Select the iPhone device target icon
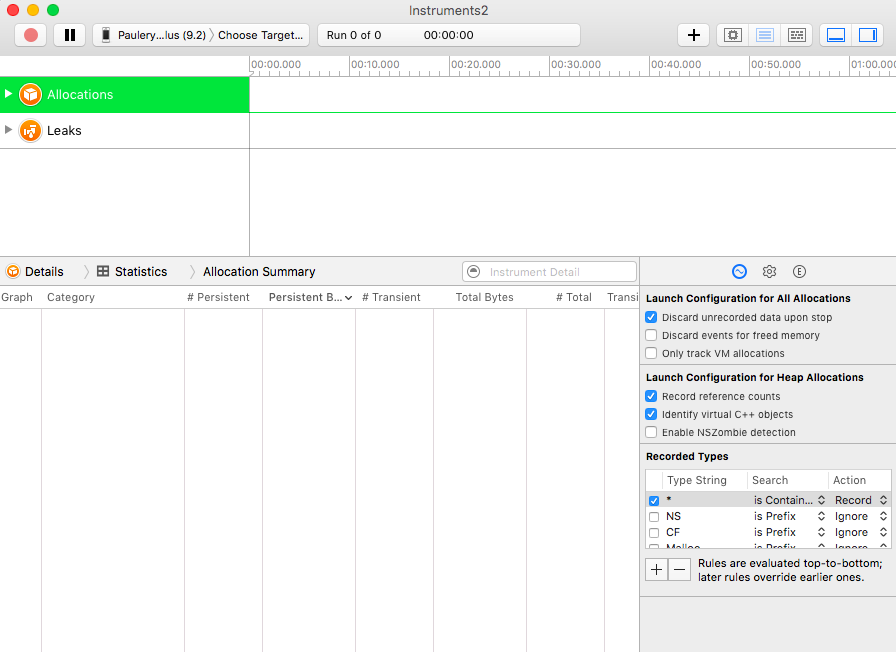This screenshot has height=652, width=896. point(106,35)
